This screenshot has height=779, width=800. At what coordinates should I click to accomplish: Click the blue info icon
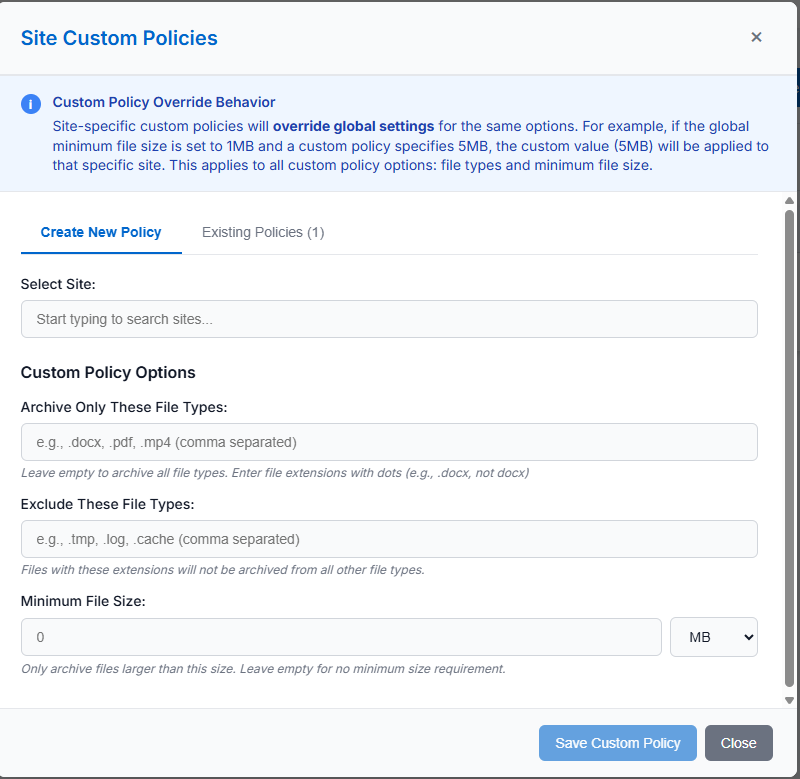tap(31, 104)
